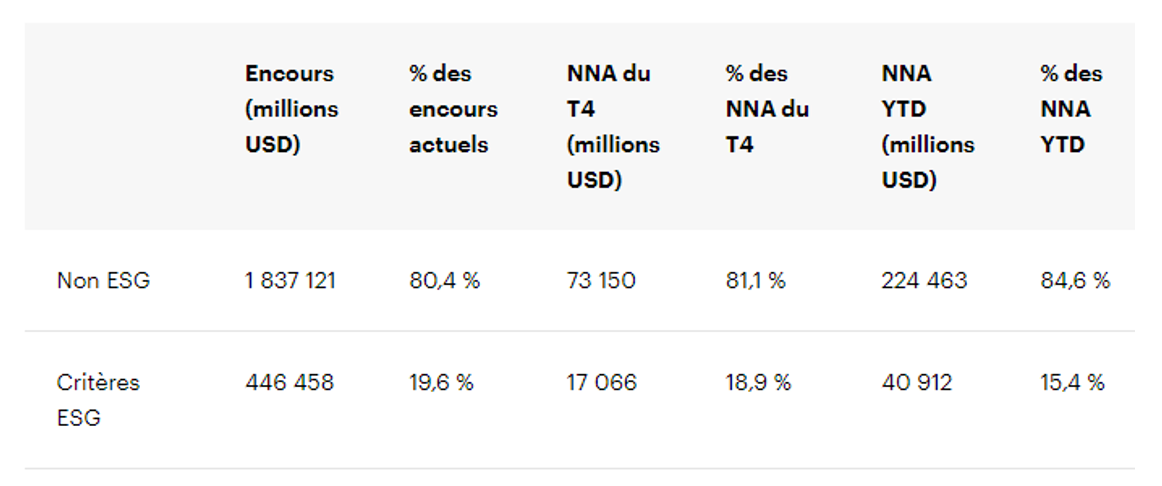Image resolution: width=1162 pixels, height=486 pixels.
Task: Select the 84,6 % cell
Action: 1075,281
